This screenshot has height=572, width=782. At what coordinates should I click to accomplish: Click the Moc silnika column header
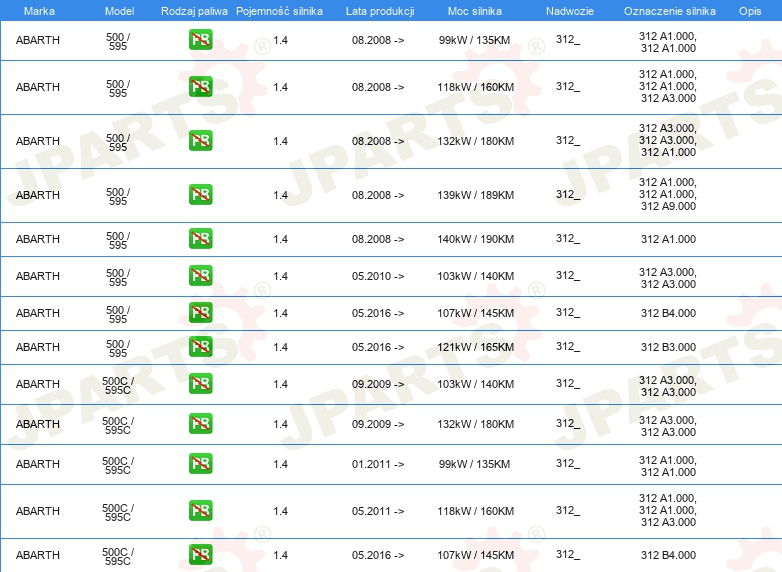coord(475,11)
